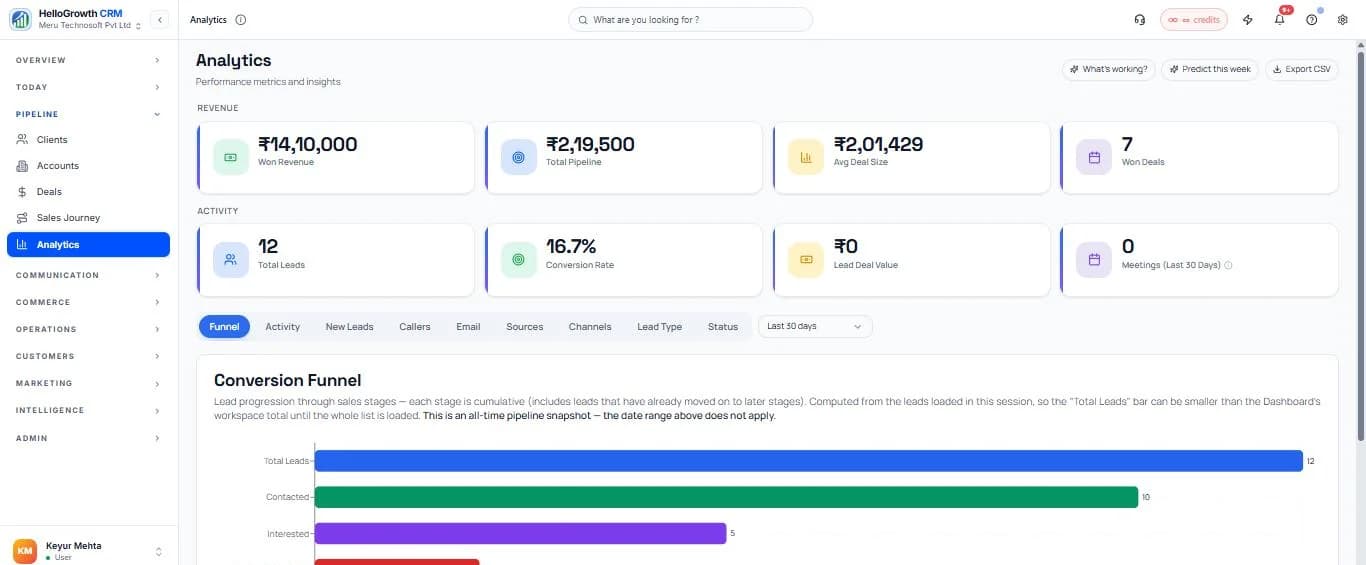Click the Sales Journey icon in sidebar
The image size is (1366, 565).
click(22, 218)
